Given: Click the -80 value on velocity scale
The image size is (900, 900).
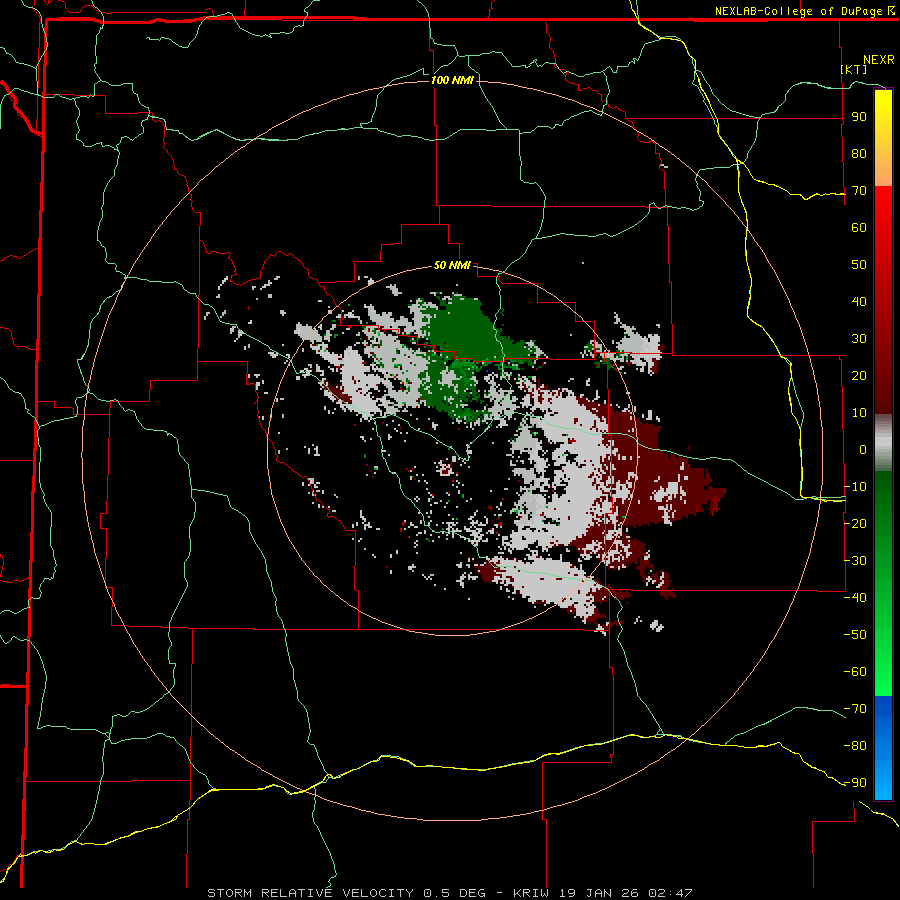Looking at the screenshot, I should point(855,746).
